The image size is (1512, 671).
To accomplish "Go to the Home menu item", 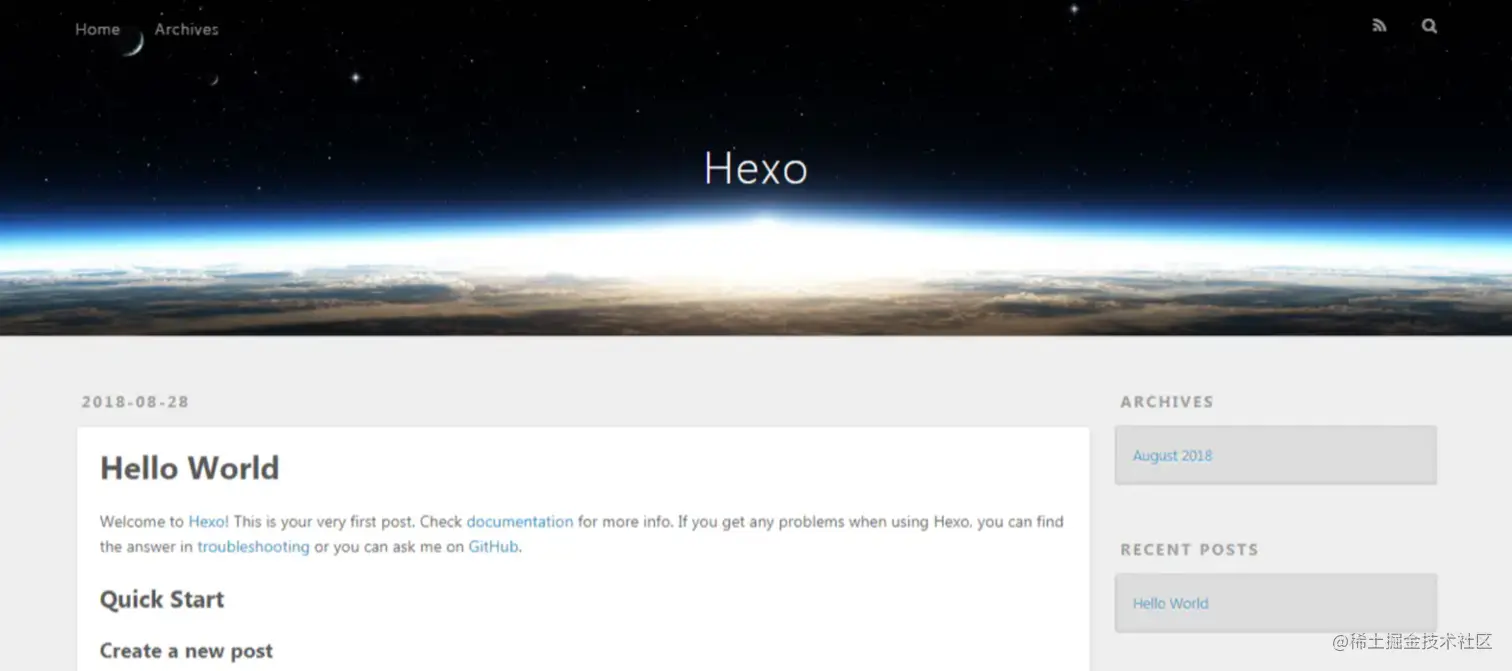I will [97, 29].
